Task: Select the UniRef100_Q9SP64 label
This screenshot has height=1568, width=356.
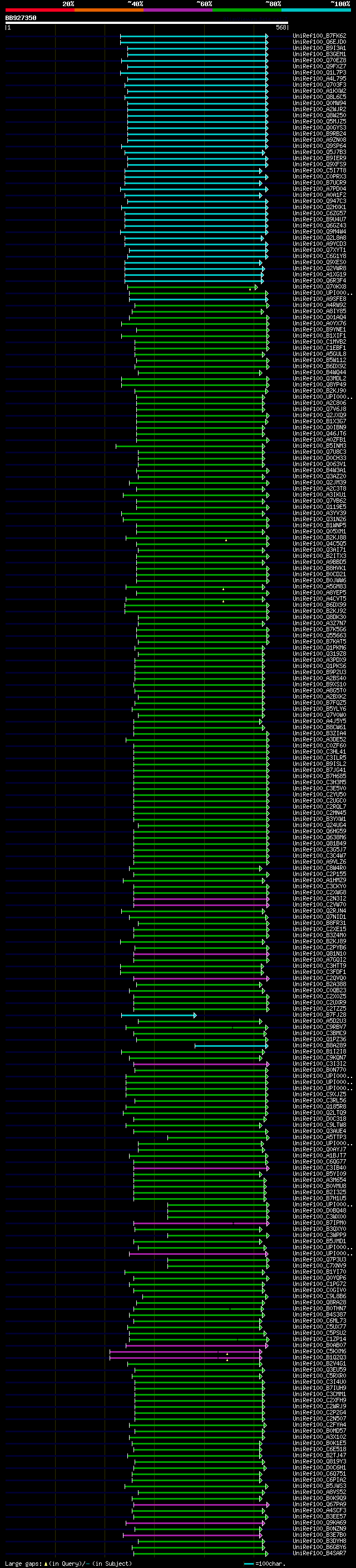Action: click(319, 146)
